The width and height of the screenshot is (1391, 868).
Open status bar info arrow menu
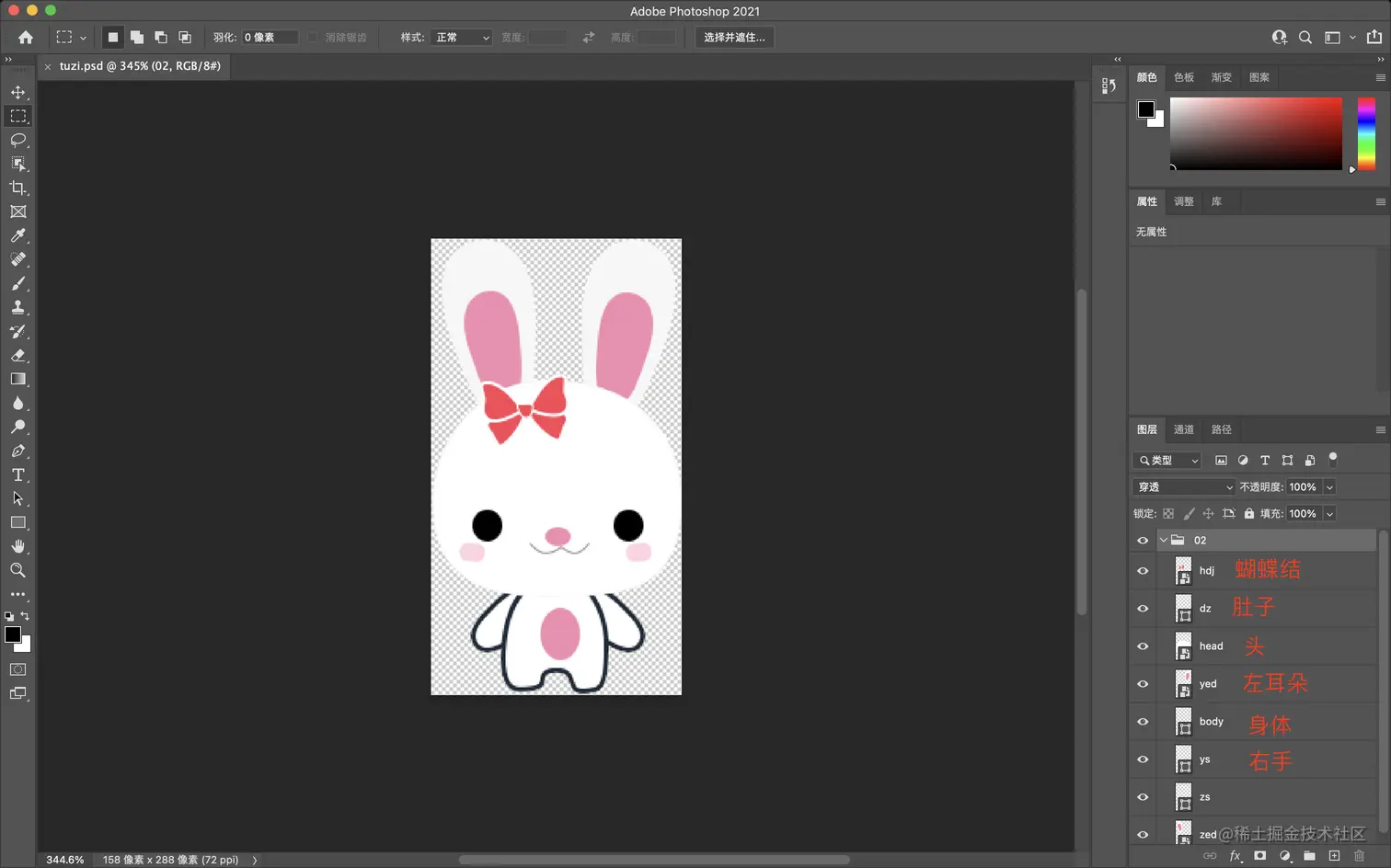[255, 861]
